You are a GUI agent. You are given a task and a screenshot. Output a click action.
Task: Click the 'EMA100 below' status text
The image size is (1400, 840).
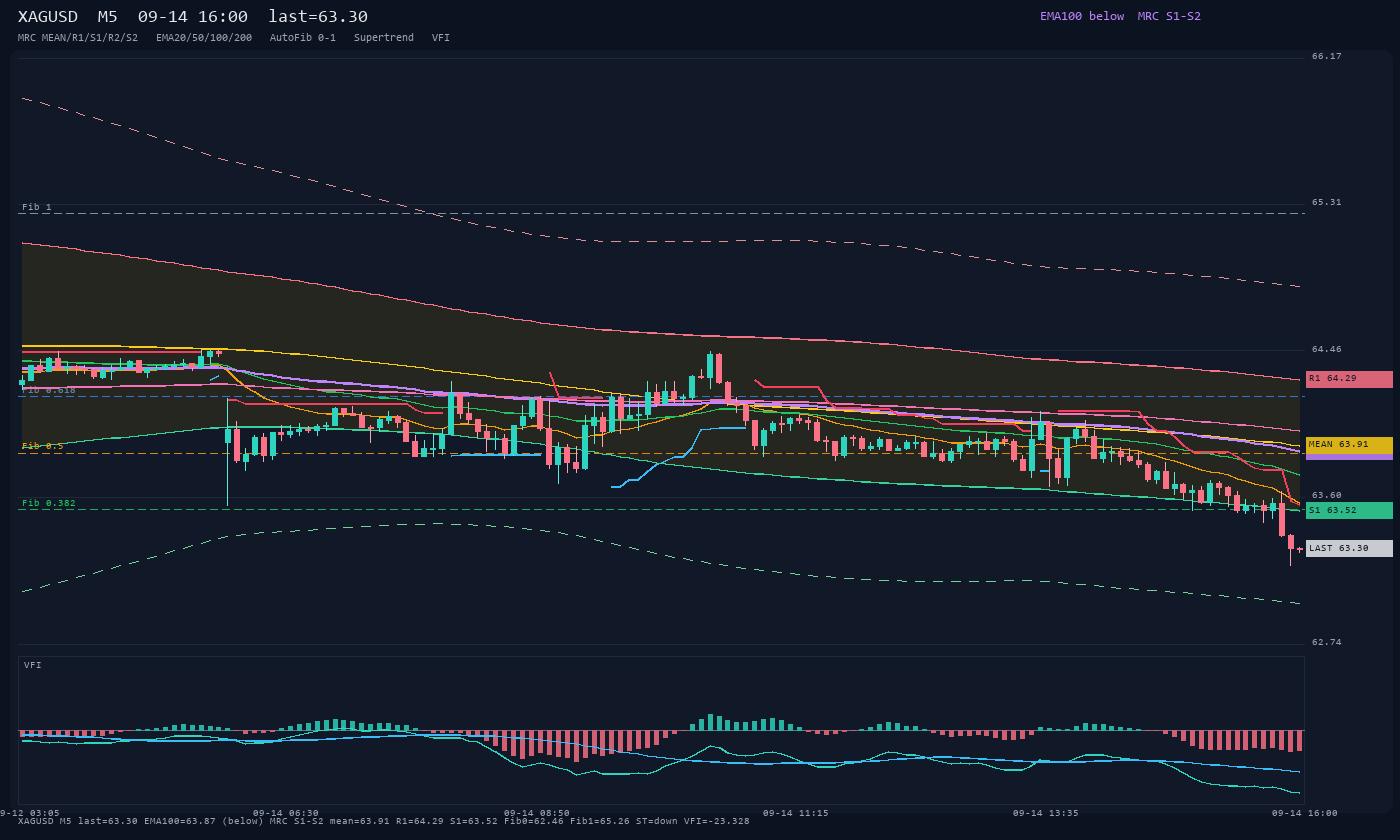1082,16
